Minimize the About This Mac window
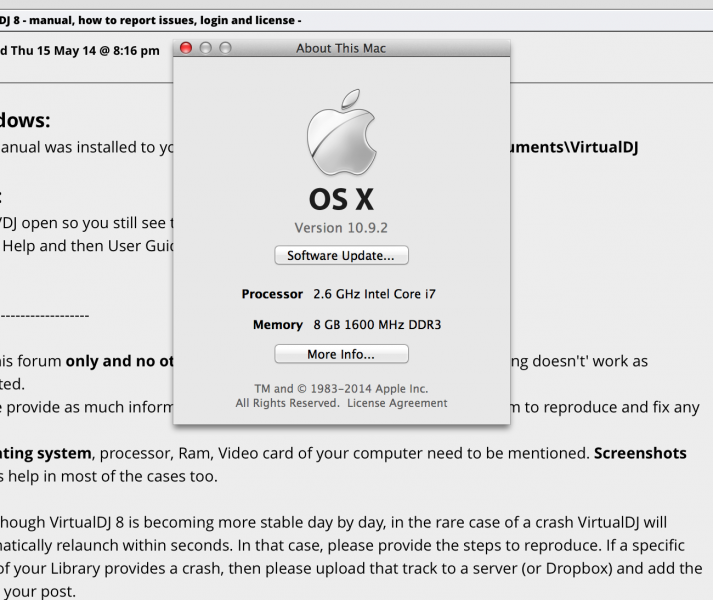Image resolution: width=713 pixels, height=600 pixels. pyautogui.click(x=206, y=48)
